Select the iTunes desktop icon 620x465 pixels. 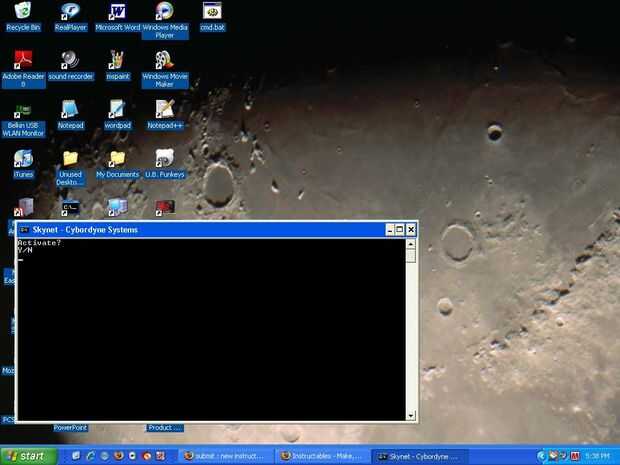pos(23,164)
